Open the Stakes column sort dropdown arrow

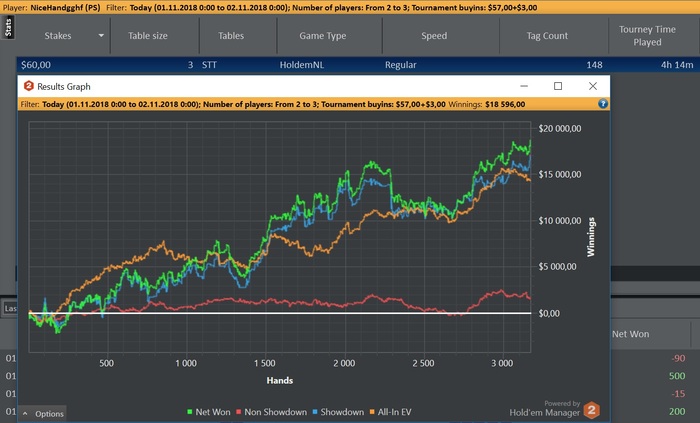pos(102,36)
